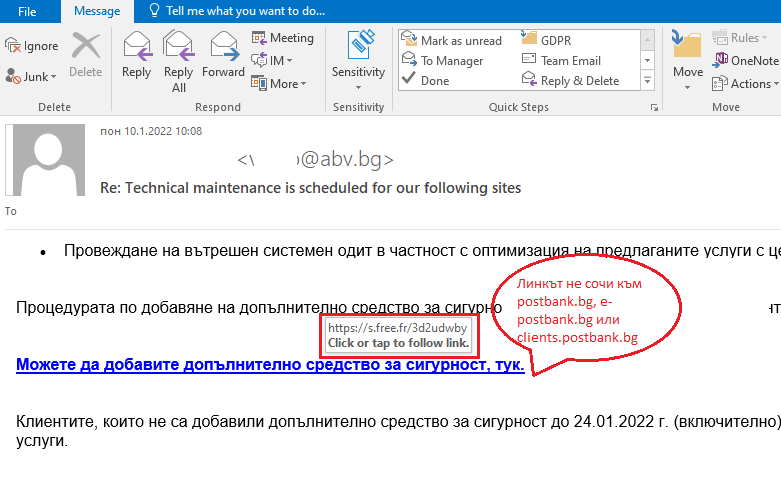Open the File tab
Image resolution: width=781 pixels, height=479 pixels.
tap(27, 12)
